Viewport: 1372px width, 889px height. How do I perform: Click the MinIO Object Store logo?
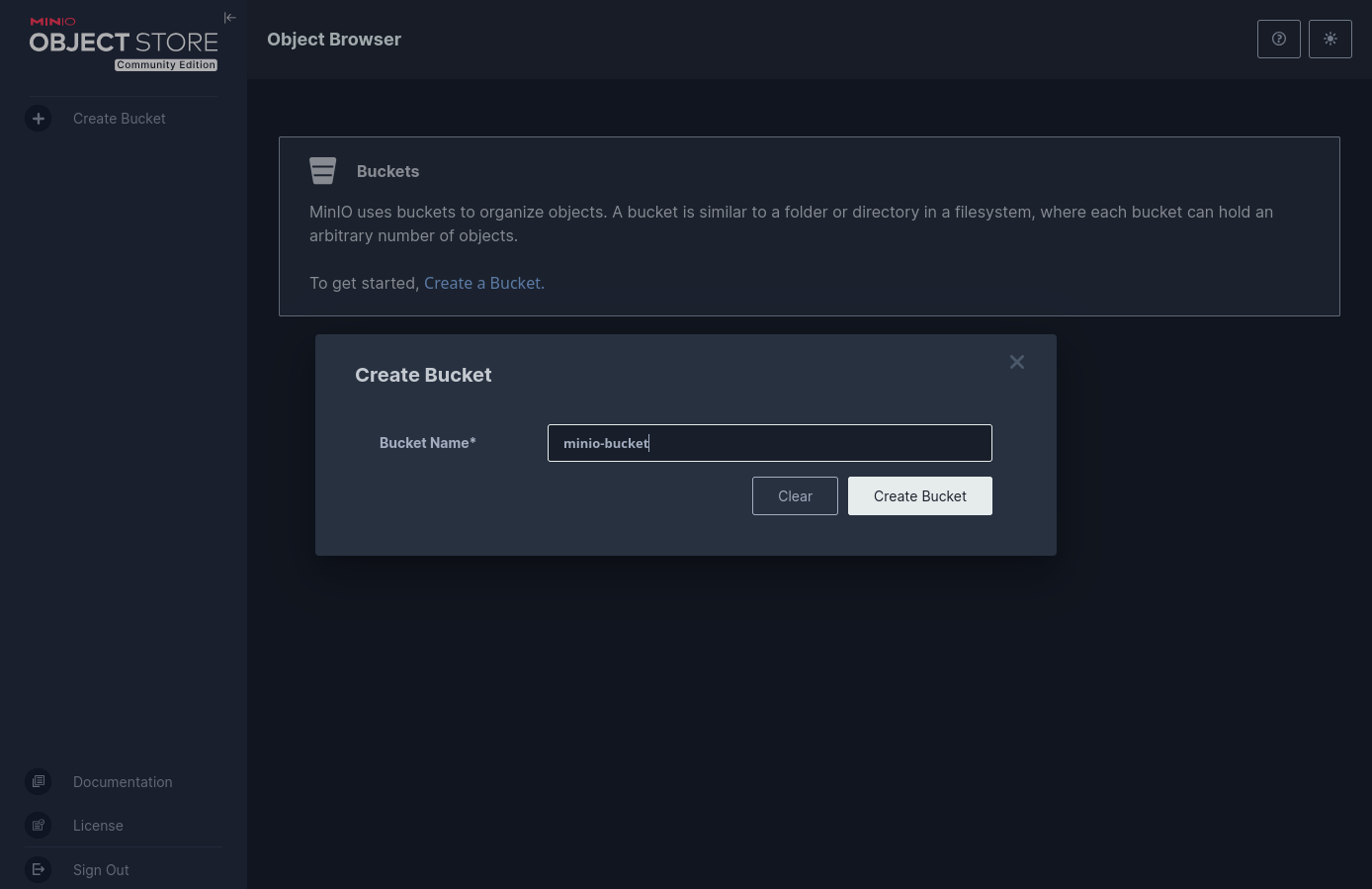coord(123,41)
